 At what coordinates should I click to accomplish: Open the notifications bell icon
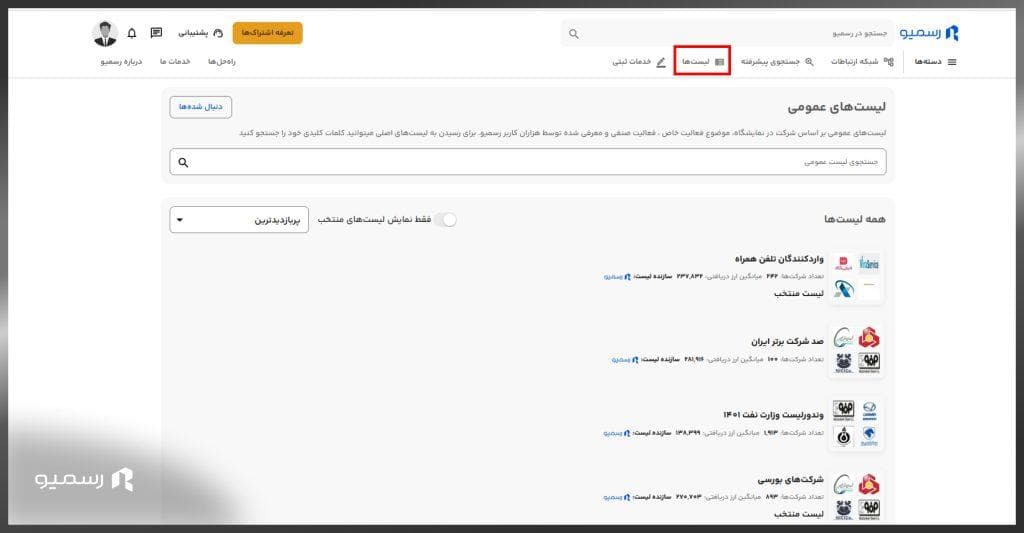pos(132,33)
